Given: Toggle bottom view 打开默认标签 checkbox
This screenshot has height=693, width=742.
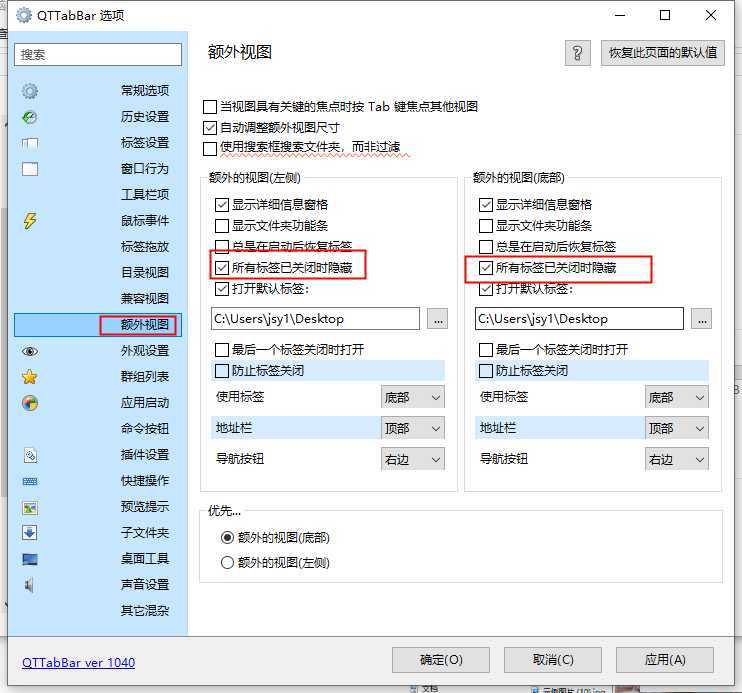Looking at the screenshot, I should tap(486, 289).
